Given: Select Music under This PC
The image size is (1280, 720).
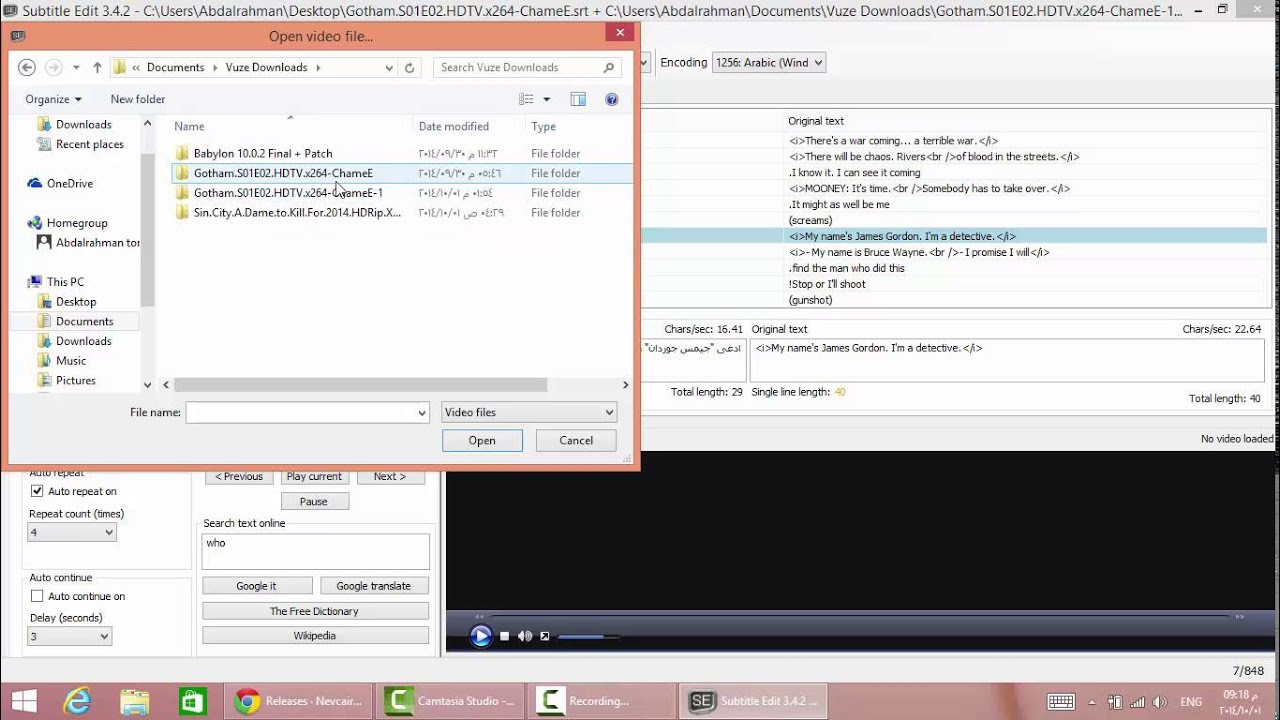Looking at the screenshot, I should (x=71, y=360).
